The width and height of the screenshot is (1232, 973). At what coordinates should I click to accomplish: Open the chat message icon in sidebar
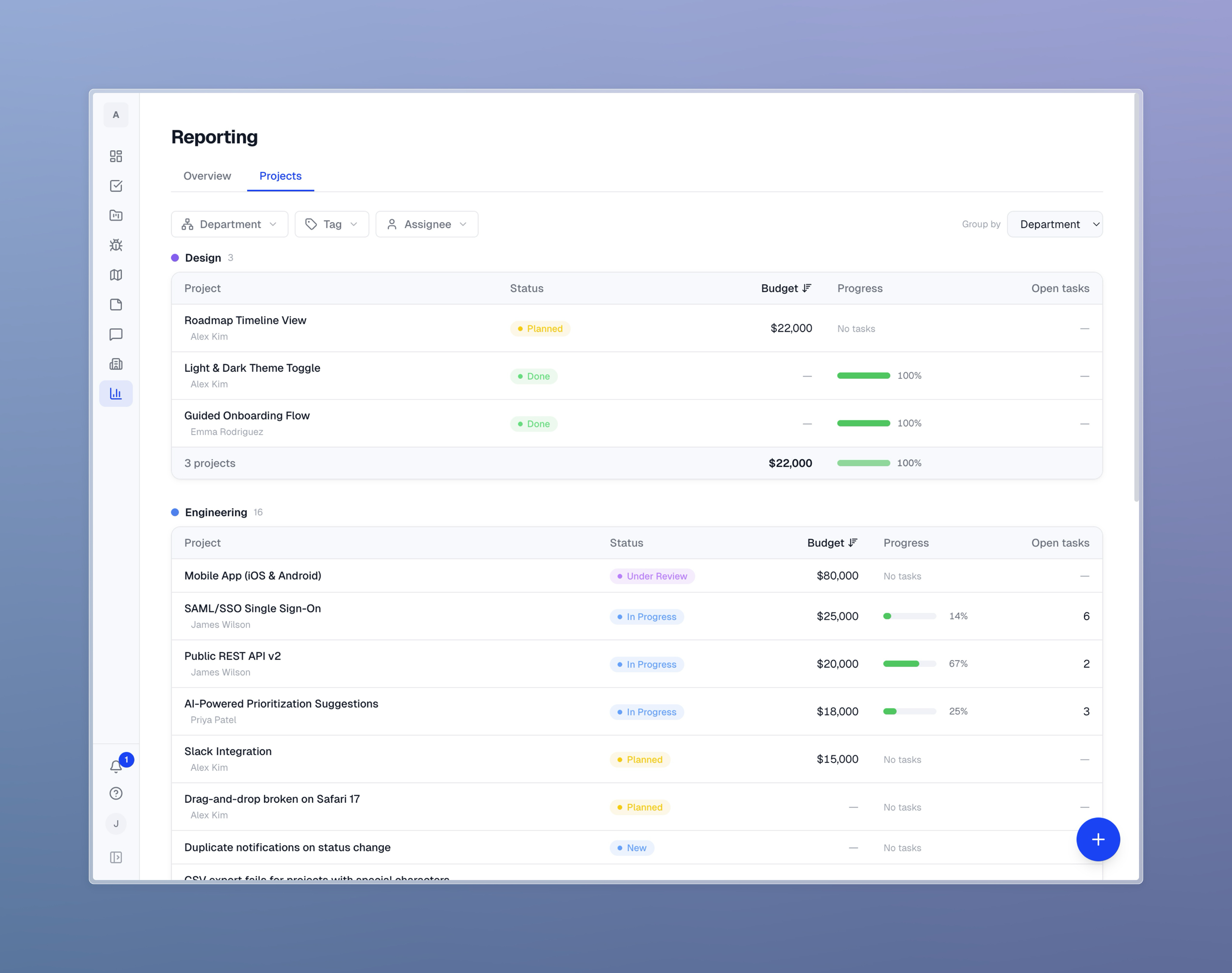pyautogui.click(x=115, y=334)
